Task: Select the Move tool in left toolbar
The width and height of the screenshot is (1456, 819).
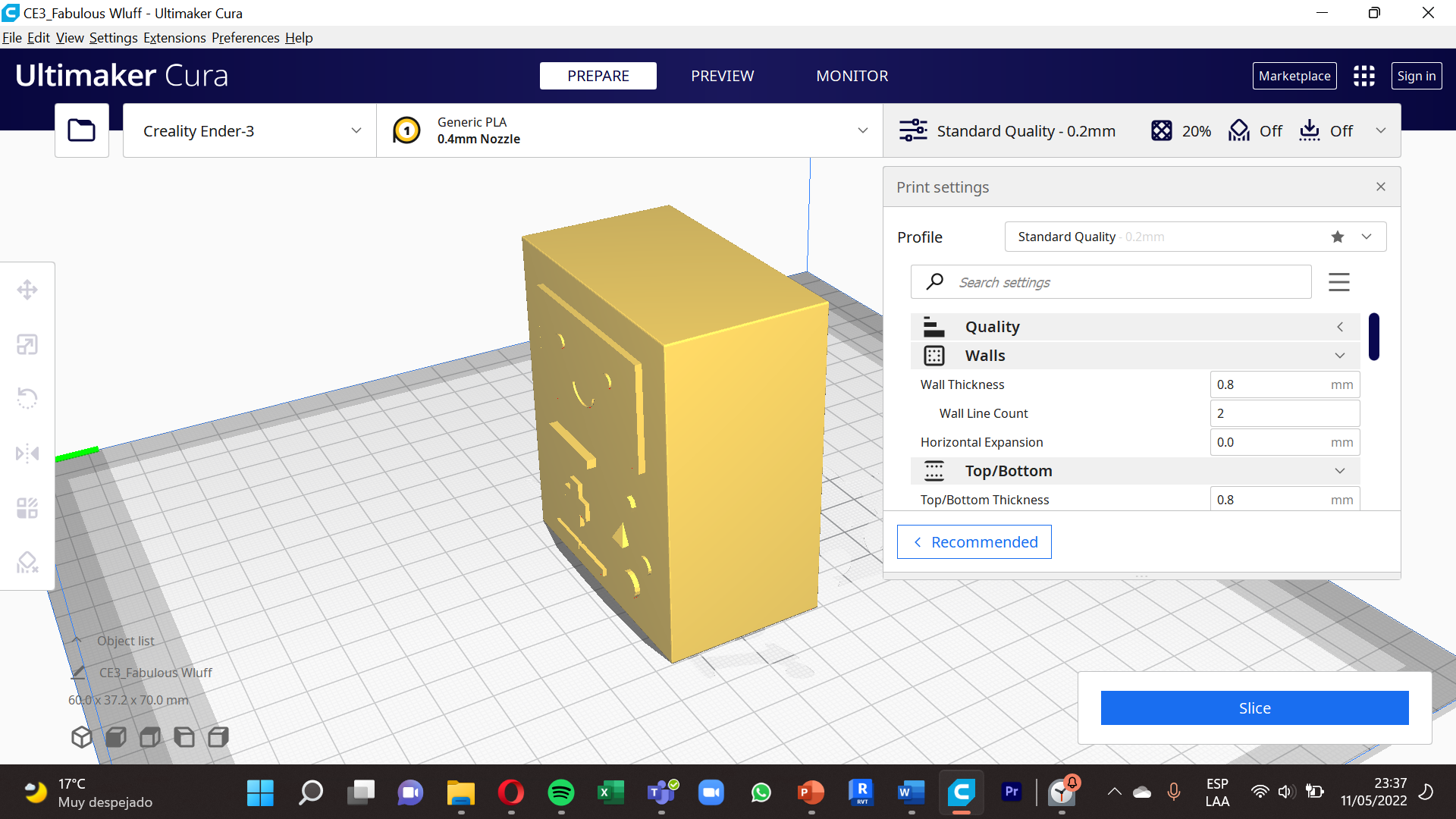Action: click(27, 290)
